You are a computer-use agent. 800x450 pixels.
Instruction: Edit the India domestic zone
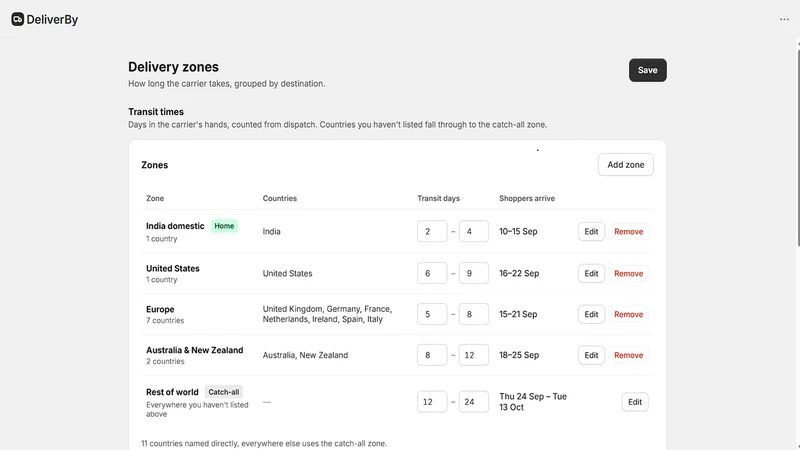(x=591, y=232)
